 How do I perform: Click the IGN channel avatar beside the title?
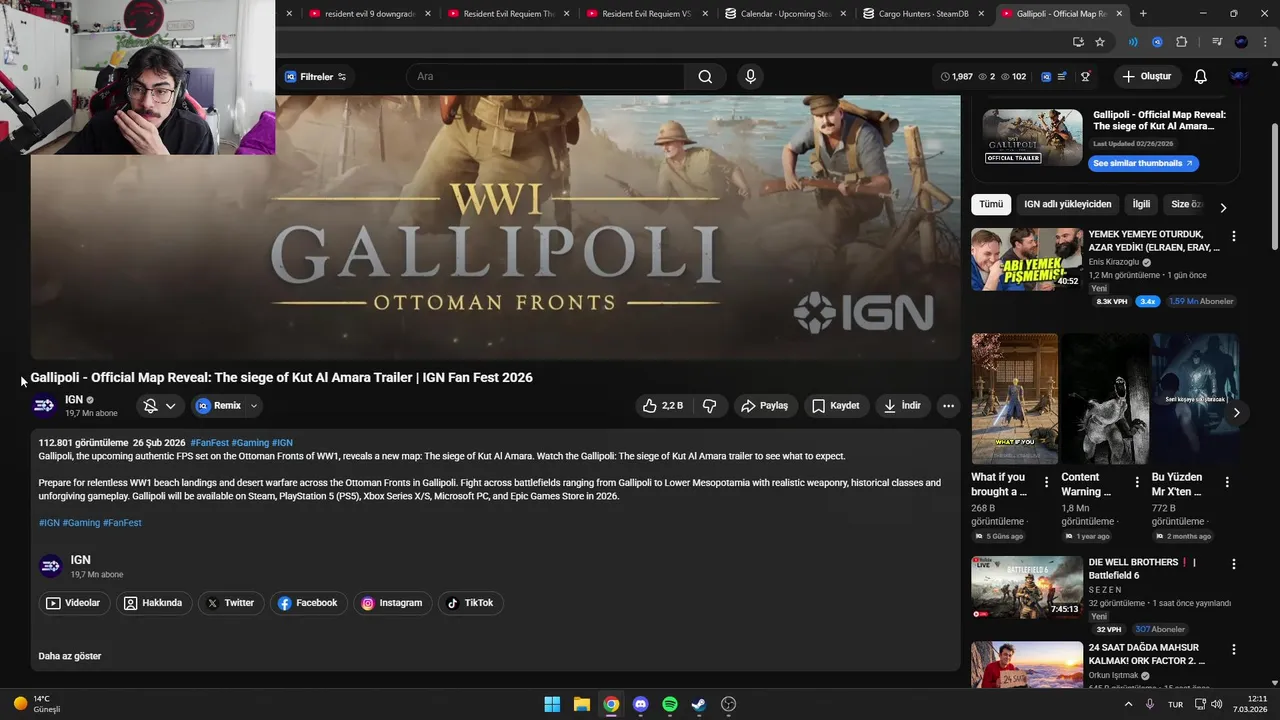click(x=44, y=406)
